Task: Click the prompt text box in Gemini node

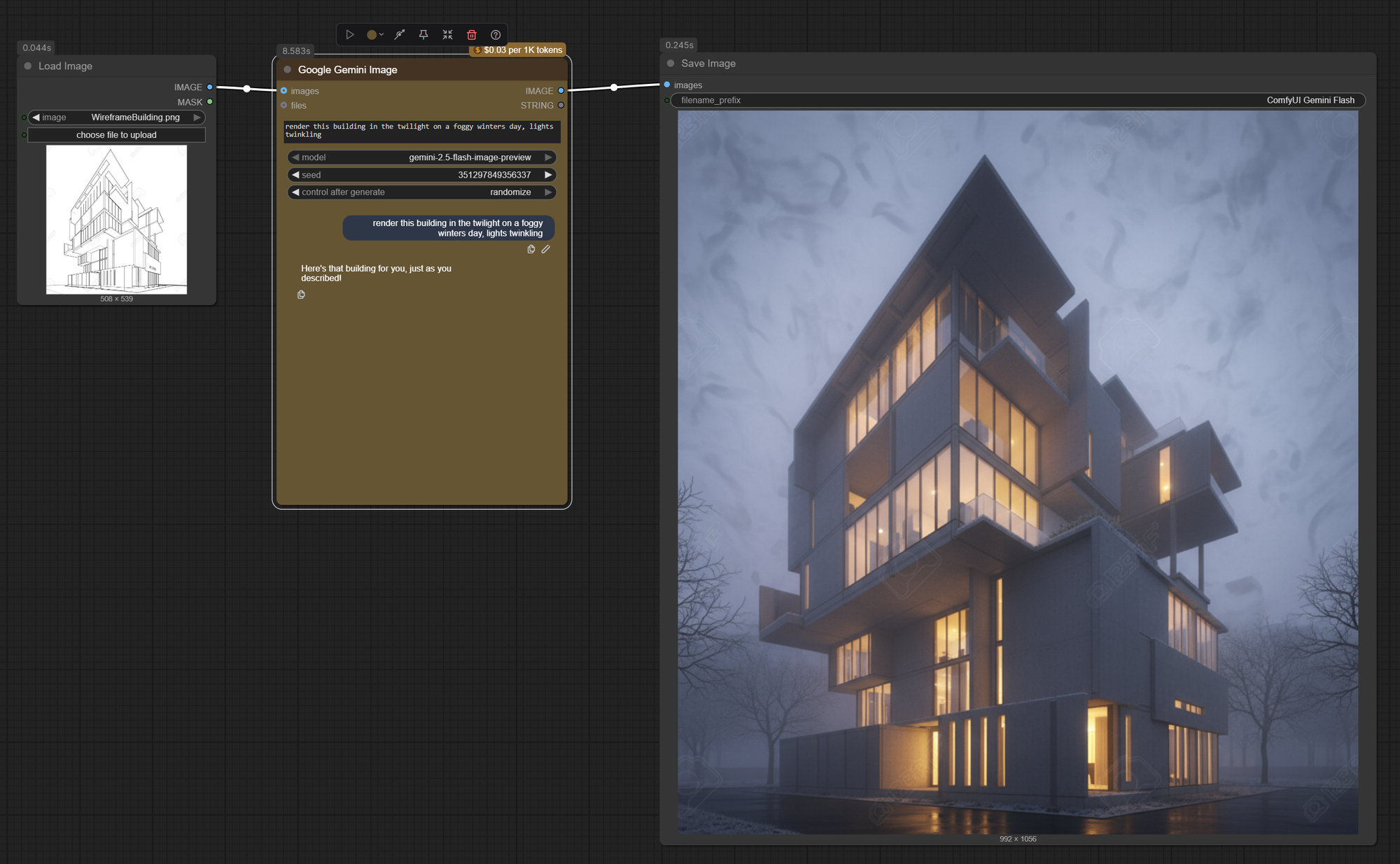Action: coord(421,131)
